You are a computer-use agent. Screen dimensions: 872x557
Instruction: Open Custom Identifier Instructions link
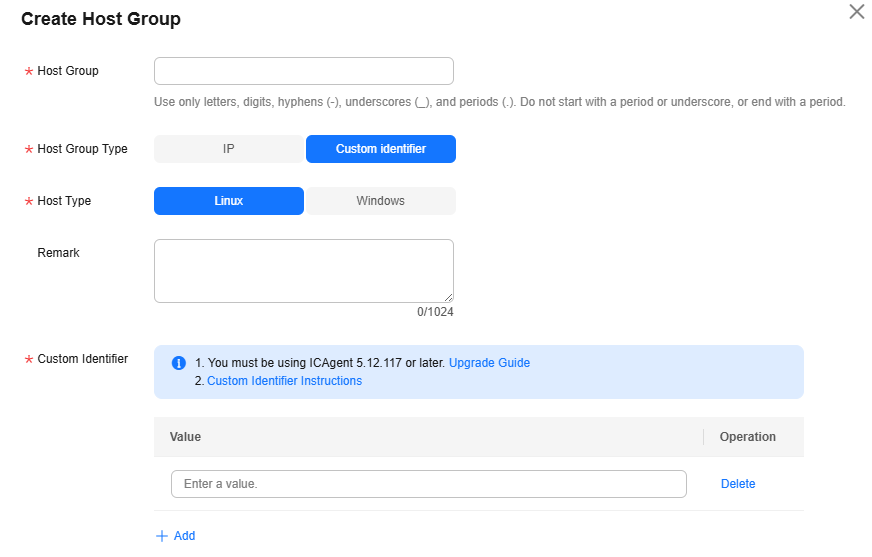pyautogui.click(x=285, y=381)
